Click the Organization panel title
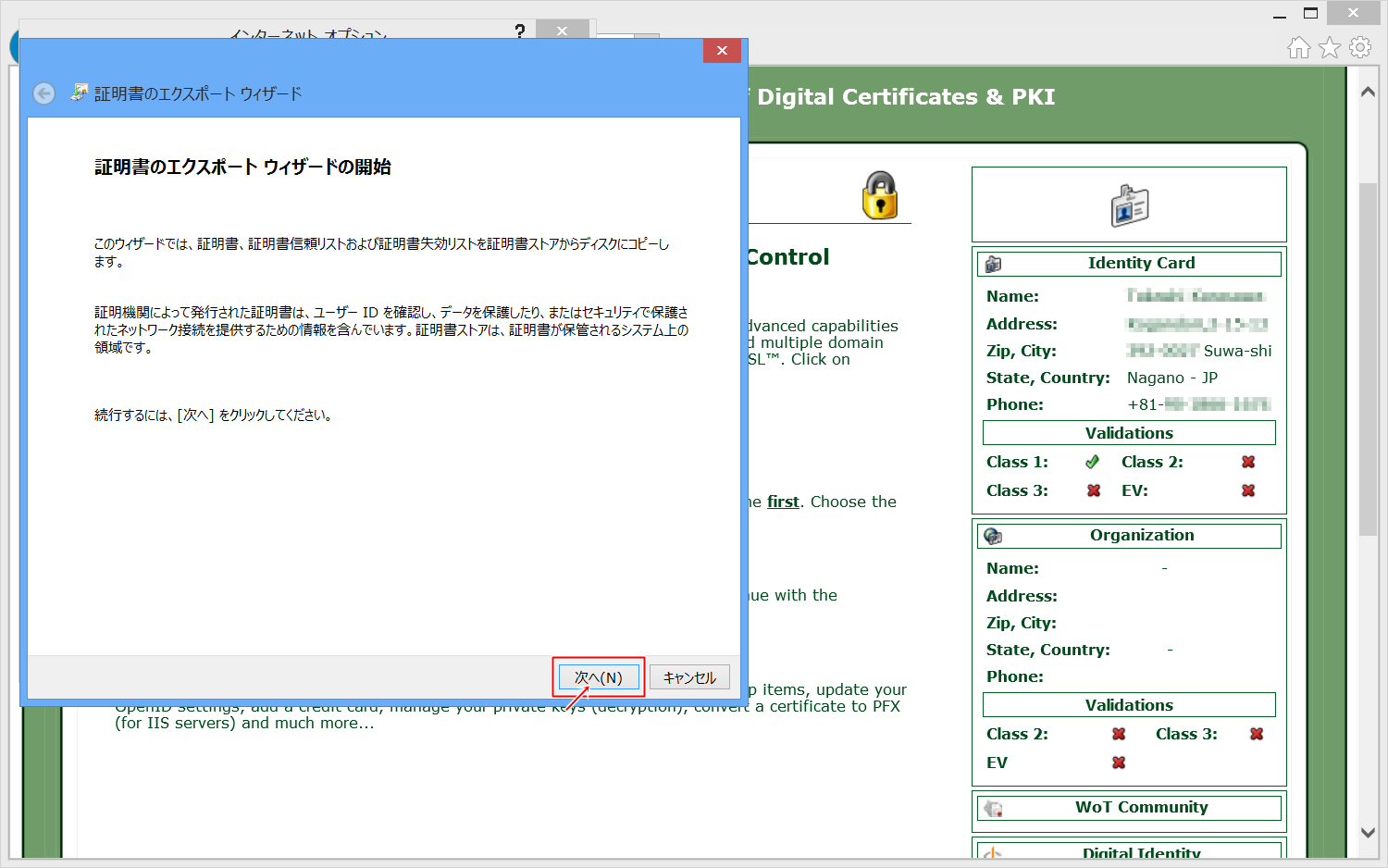The height and width of the screenshot is (868, 1388). tap(1142, 535)
